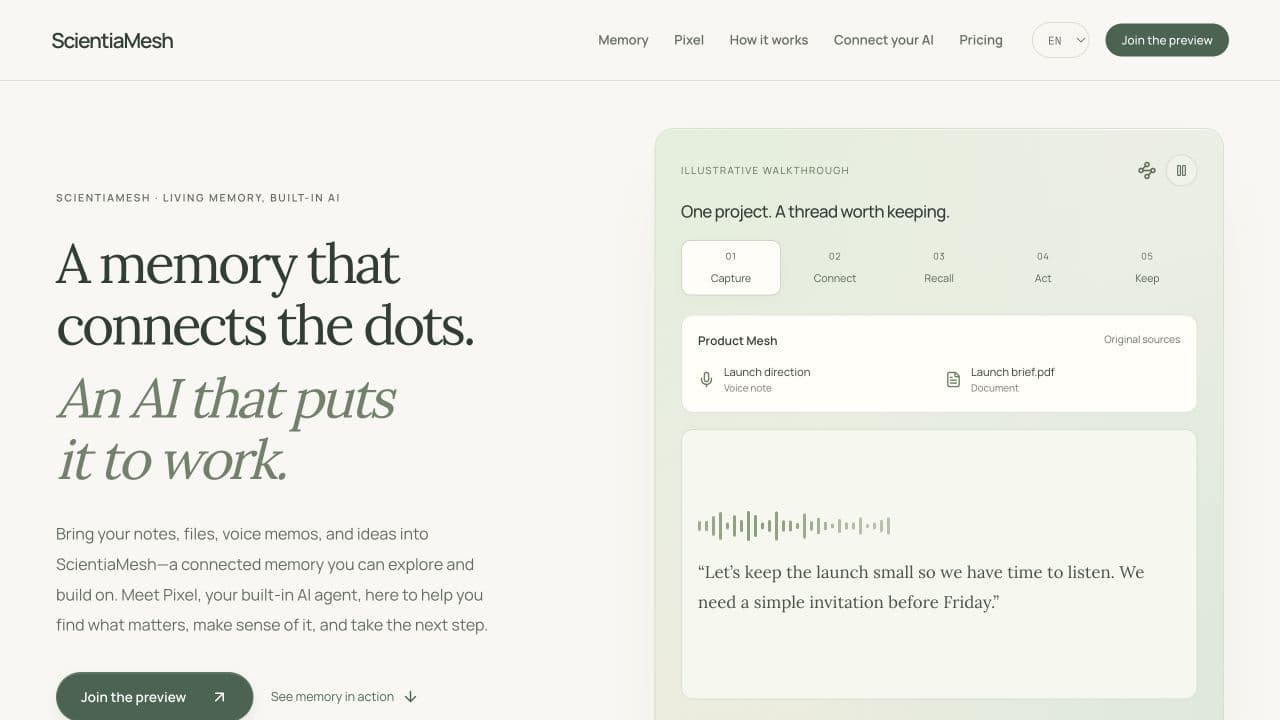Go to the 04 Act step
Screen dimensions: 1280x720
pyautogui.click(x=1043, y=267)
